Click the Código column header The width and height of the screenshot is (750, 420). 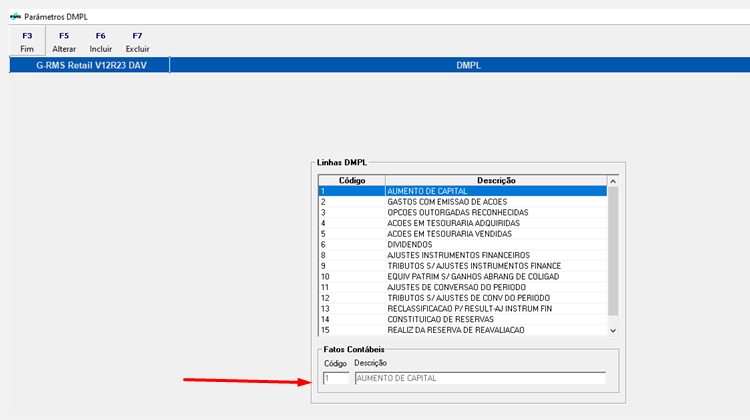[352, 180]
